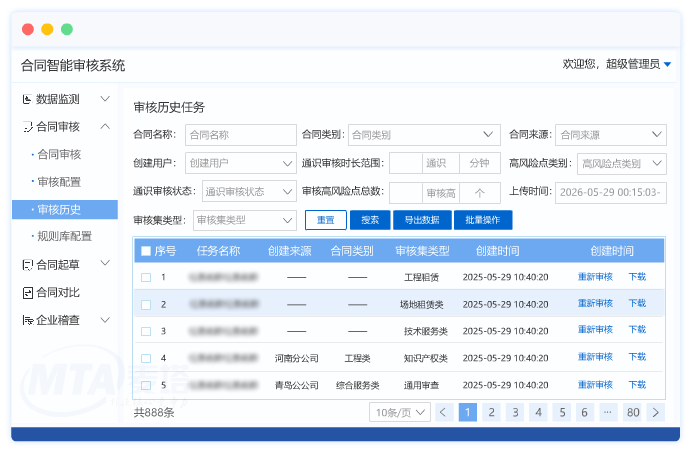Toggle the select-all checkbox in table header

pos(146,251)
